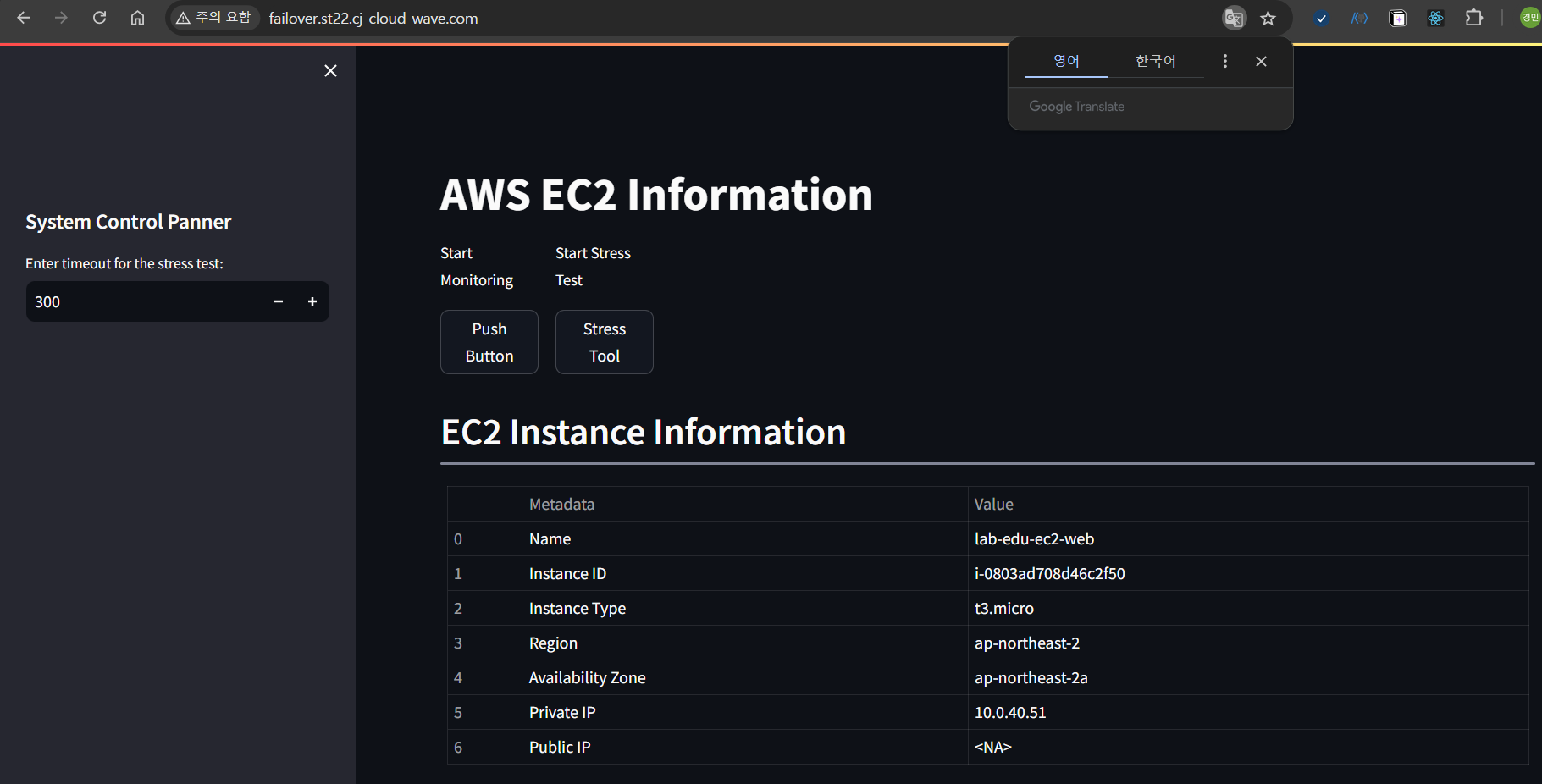
Task: Open the extensions puzzle menu
Action: (1474, 18)
